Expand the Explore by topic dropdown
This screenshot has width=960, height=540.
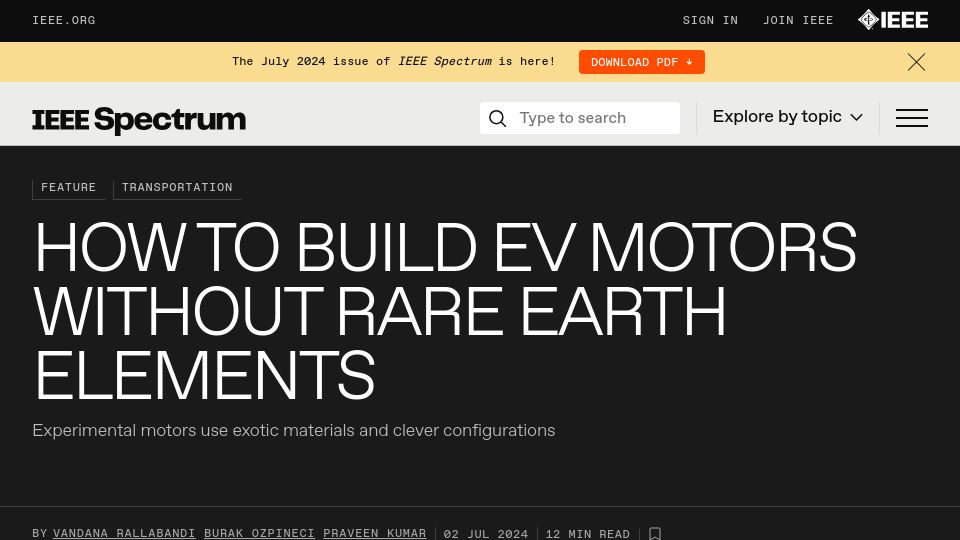point(787,117)
